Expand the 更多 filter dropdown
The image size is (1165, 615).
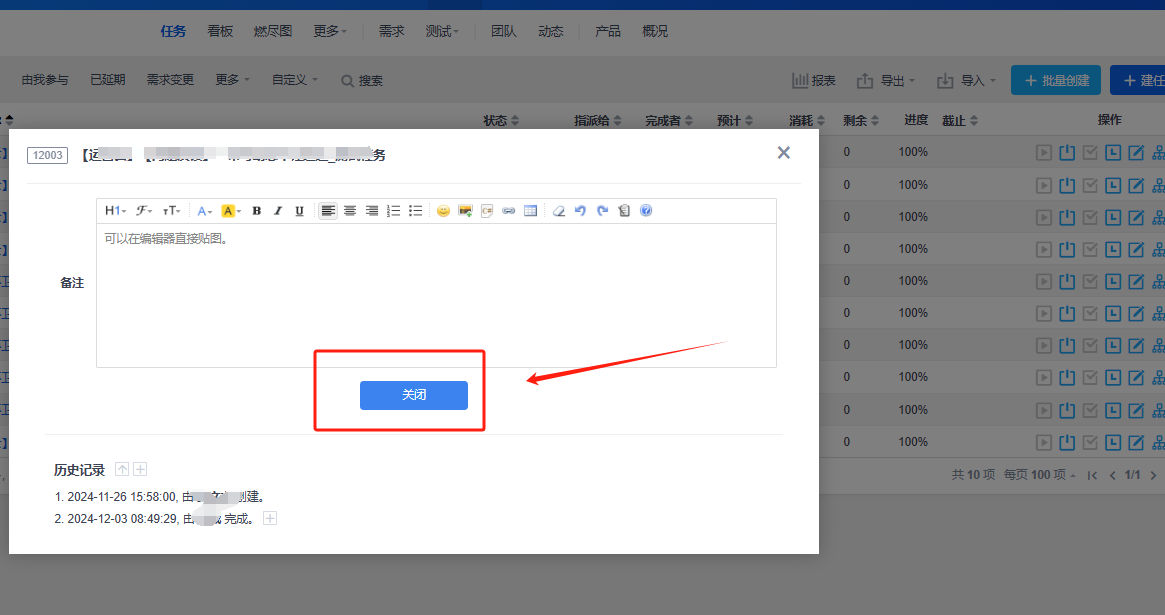[233, 79]
